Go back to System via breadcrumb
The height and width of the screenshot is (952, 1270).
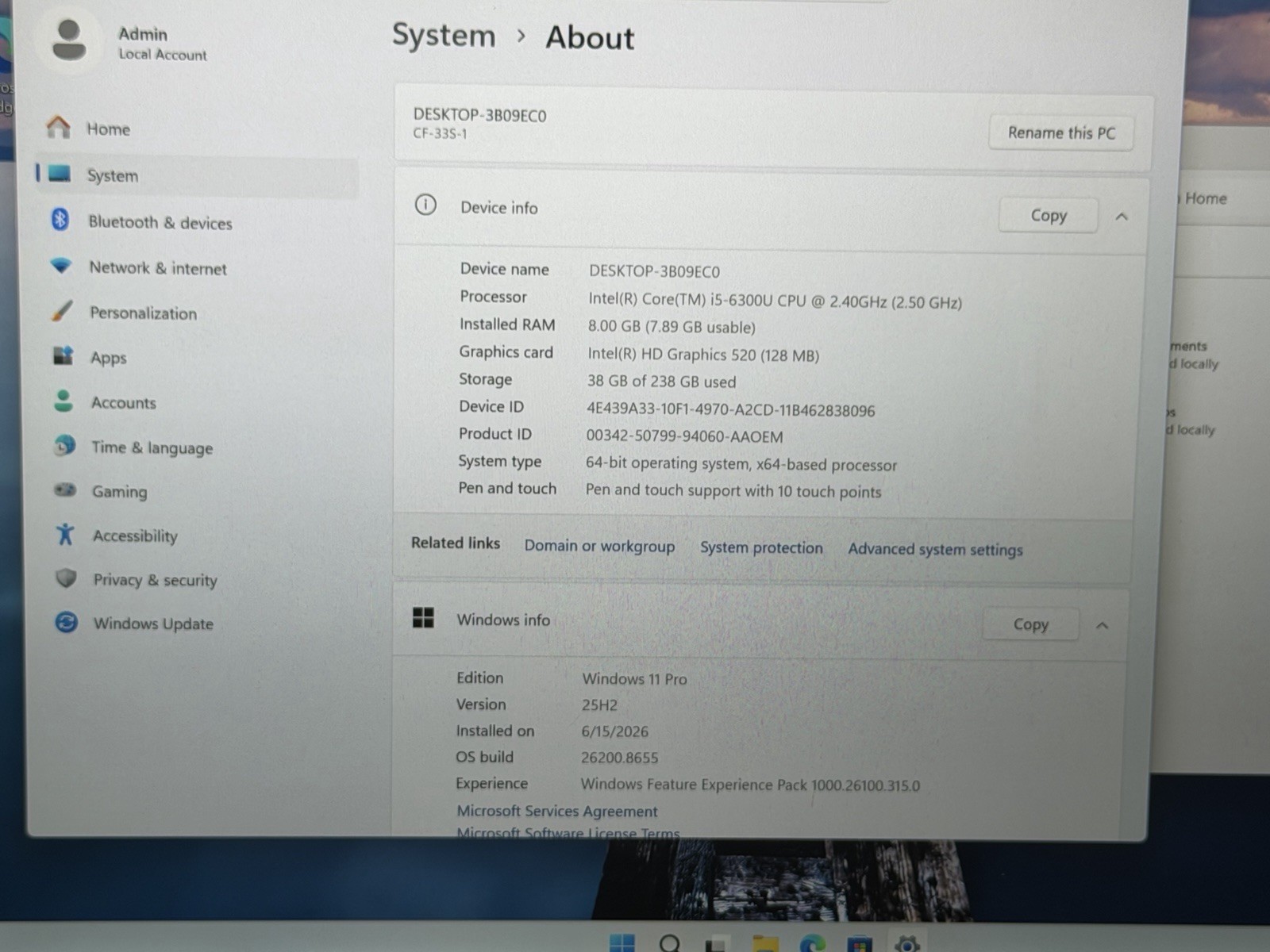444,36
